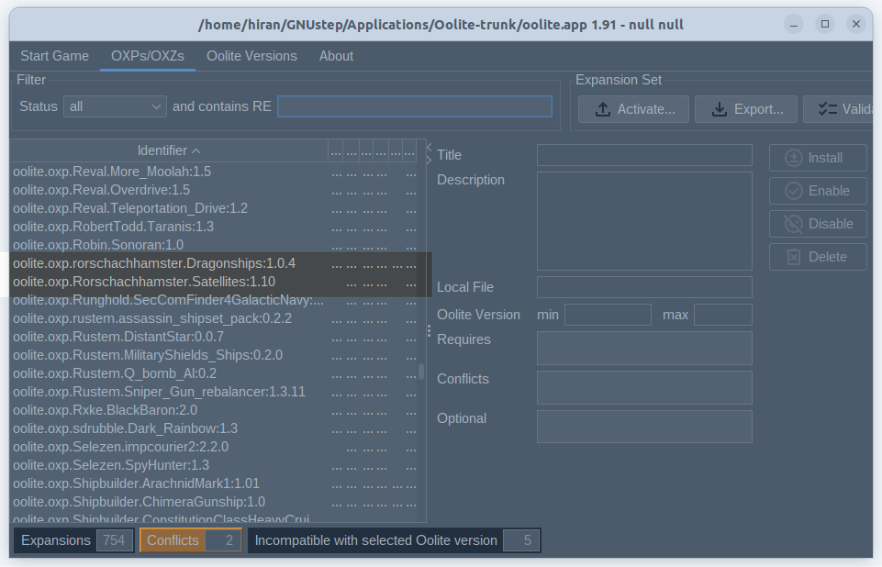Click the Oolite Version max field
The image size is (882, 567).
pos(723,315)
